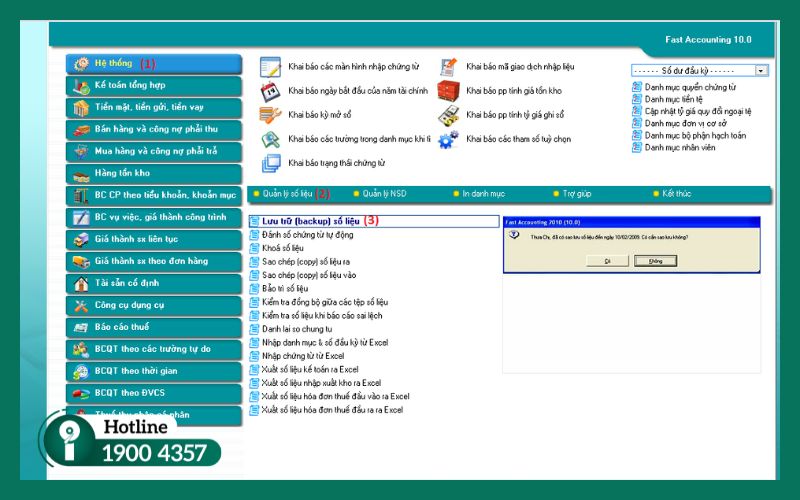Viewport: 800px width, 500px height.
Task: Open Xuất số liệu hóa đơn thuế đầu vào ra Excel
Action: point(336,396)
